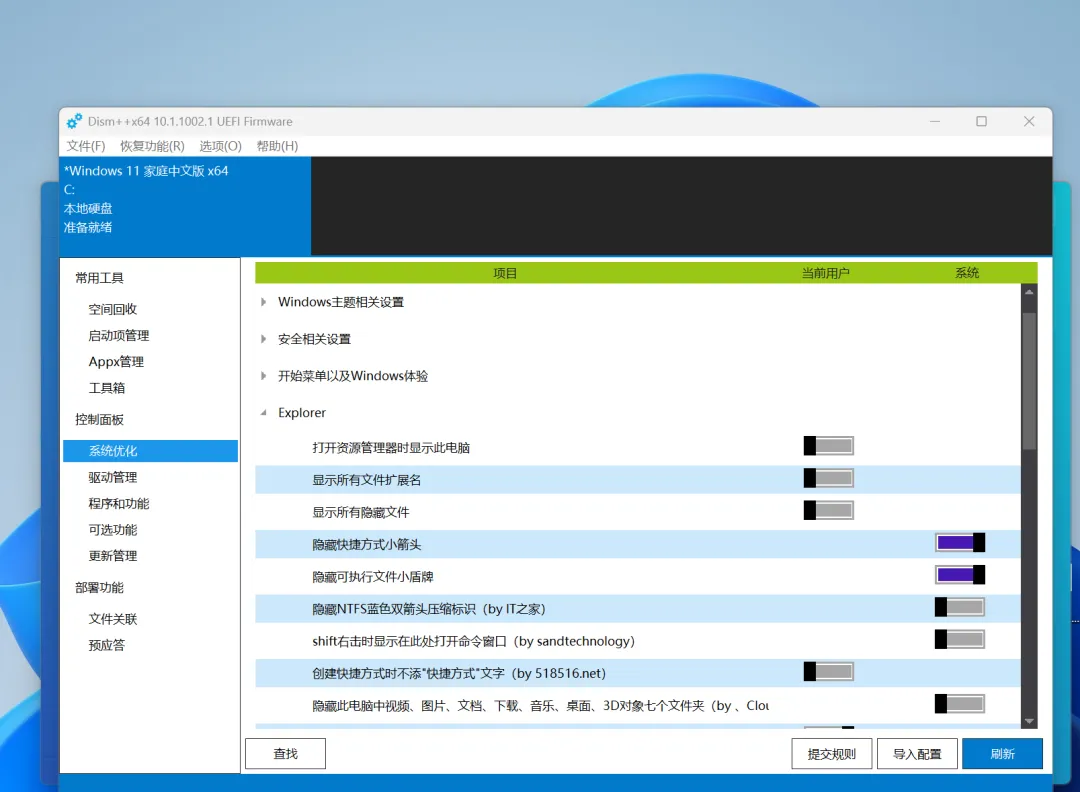Open 预应答 in sidebar
The image size is (1080, 792).
click(x=107, y=645)
